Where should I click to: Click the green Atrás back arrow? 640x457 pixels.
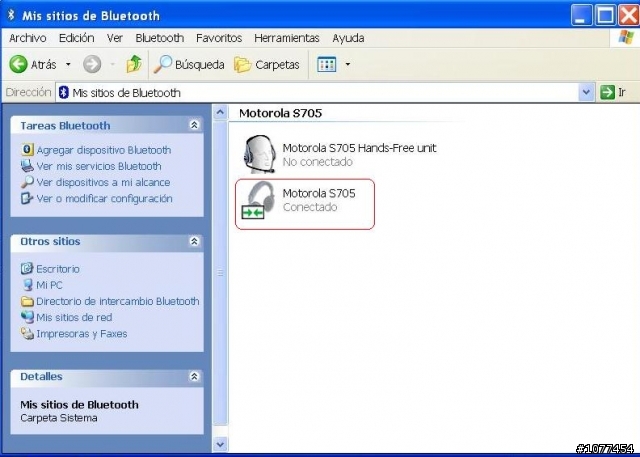[18, 64]
